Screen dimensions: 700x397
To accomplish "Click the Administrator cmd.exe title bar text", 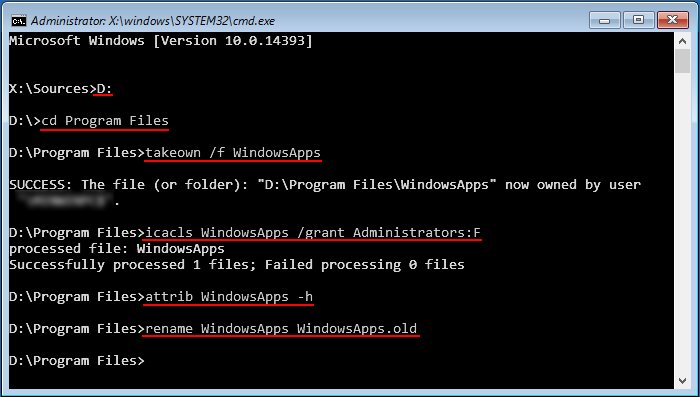I will 153,21.
